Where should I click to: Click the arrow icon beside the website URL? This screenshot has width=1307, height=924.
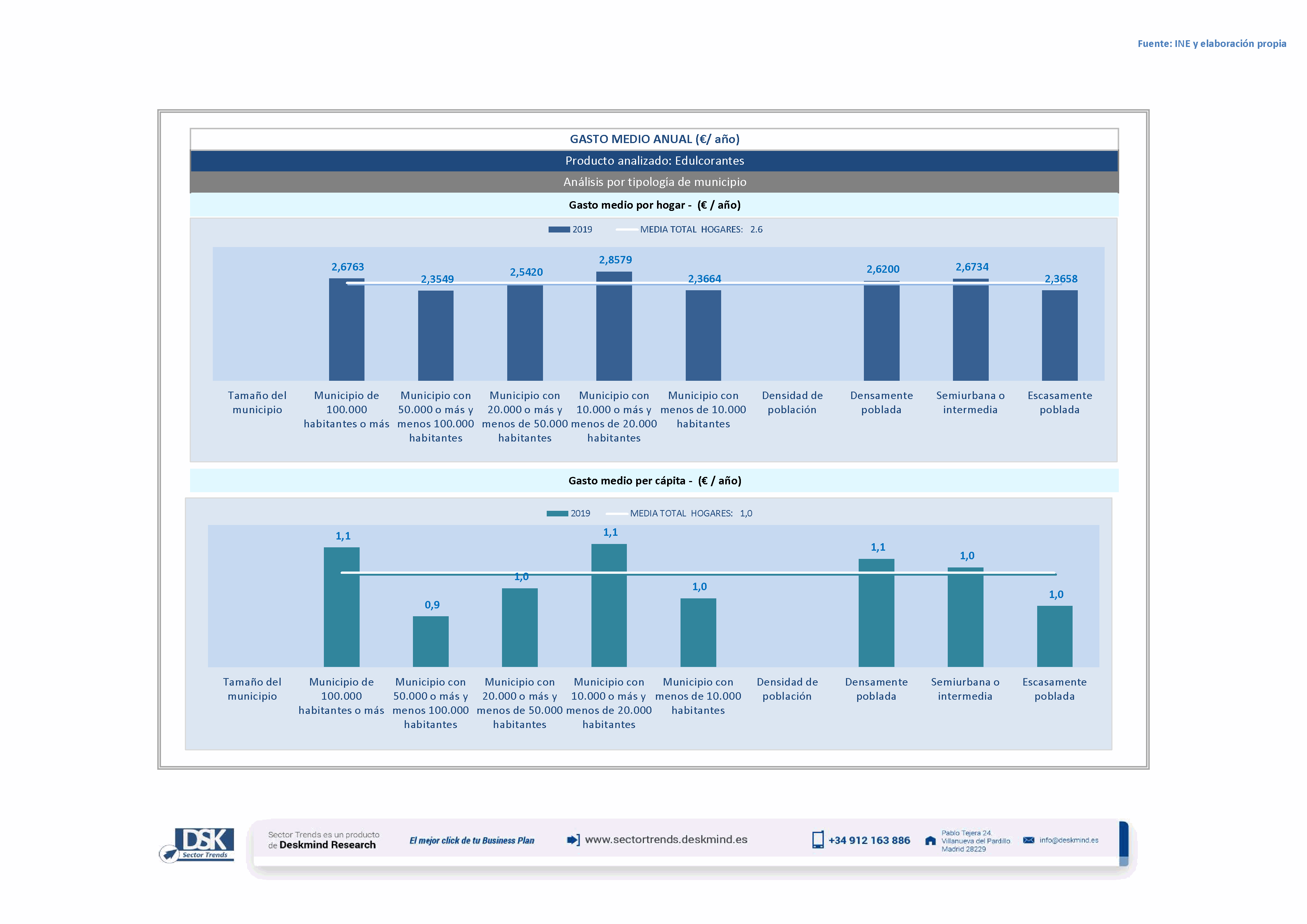[573, 840]
